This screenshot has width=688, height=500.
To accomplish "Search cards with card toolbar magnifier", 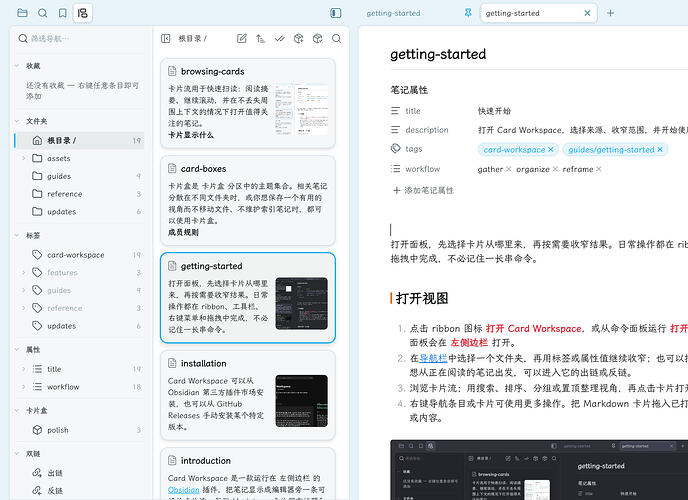I will [337, 39].
